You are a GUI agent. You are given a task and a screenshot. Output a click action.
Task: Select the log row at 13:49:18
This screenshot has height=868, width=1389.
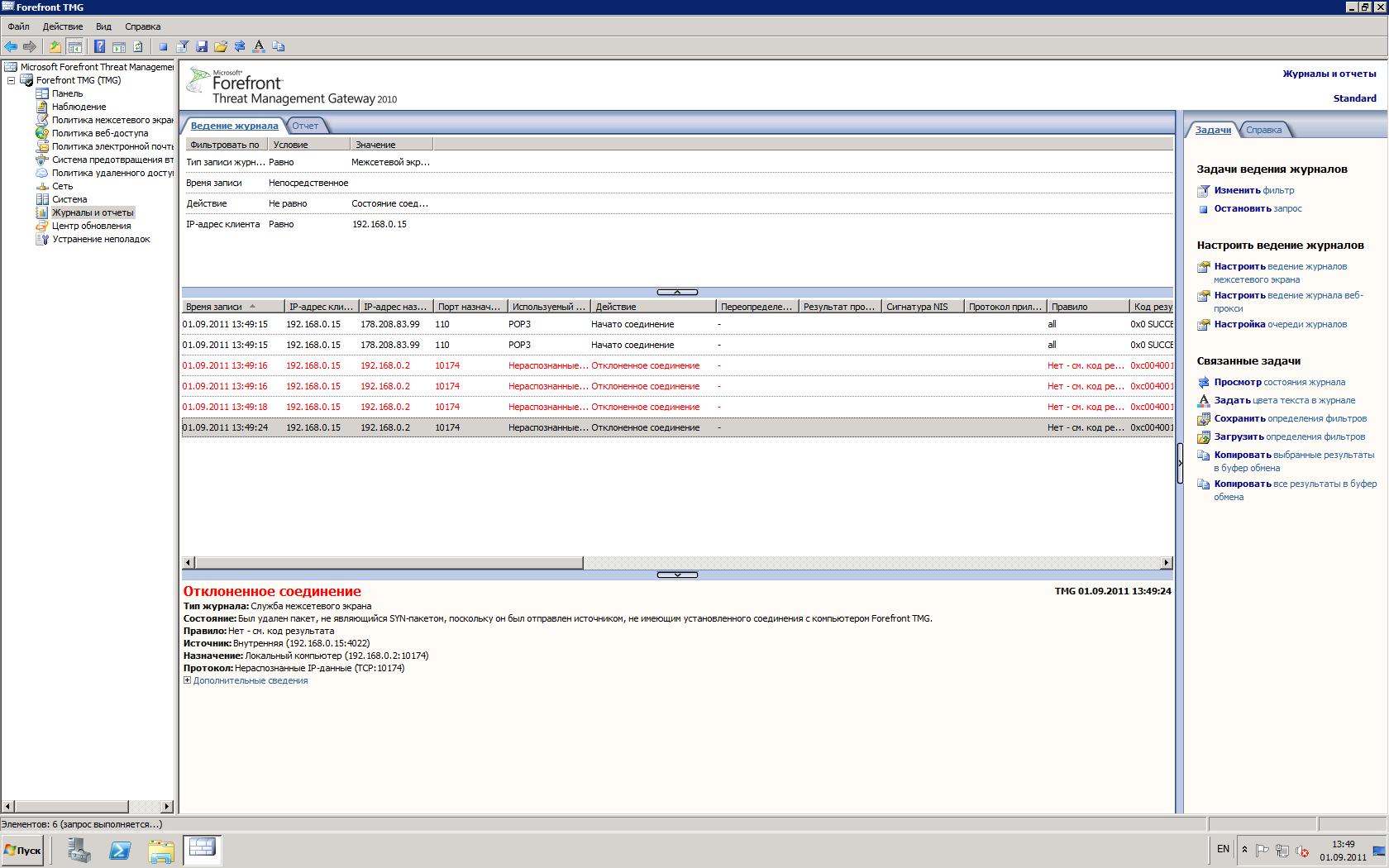click(677, 407)
